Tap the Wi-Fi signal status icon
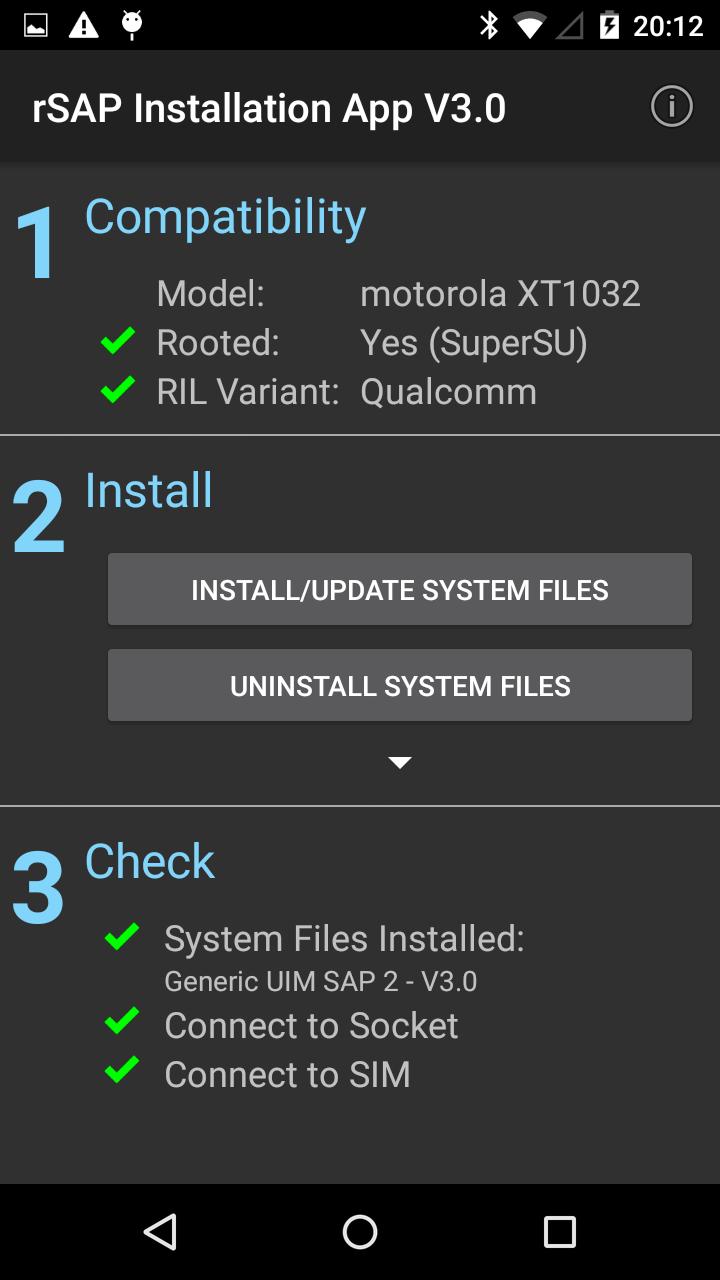This screenshot has width=720, height=1280. click(529, 25)
